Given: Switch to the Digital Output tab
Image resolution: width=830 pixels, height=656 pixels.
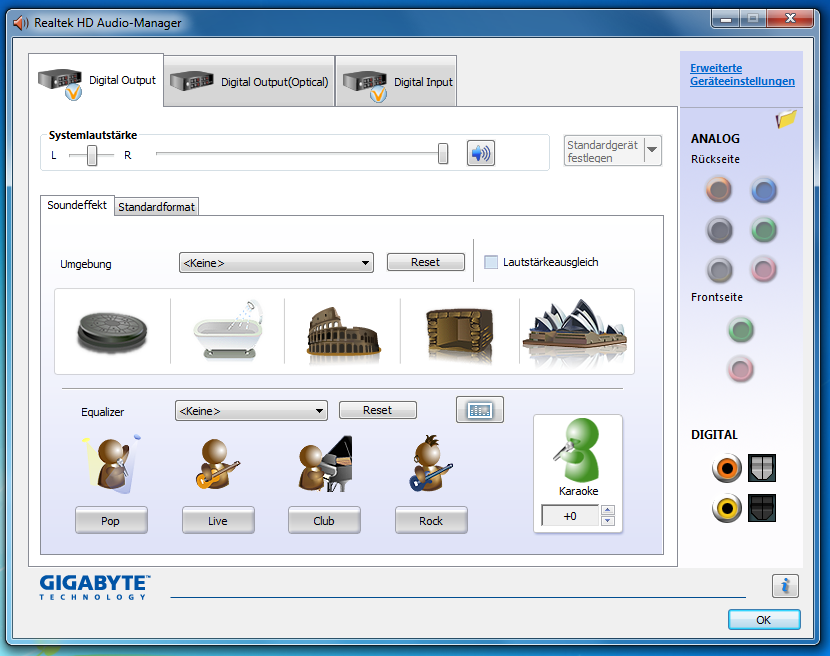Looking at the screenshot, I should click(x=96, y=81).
